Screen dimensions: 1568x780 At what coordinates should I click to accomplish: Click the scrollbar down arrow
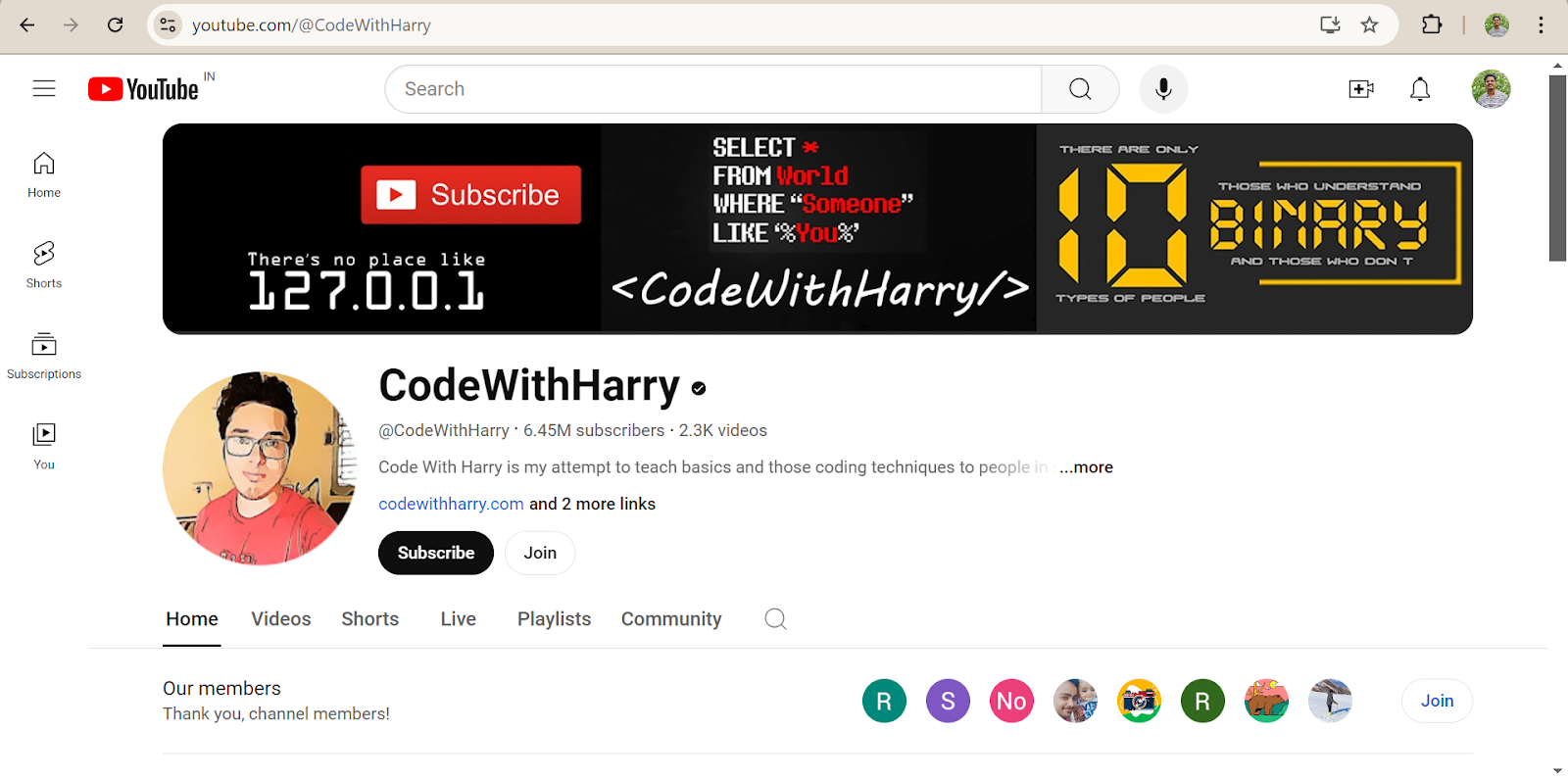pyautogui.click(x=1557, y=771)
